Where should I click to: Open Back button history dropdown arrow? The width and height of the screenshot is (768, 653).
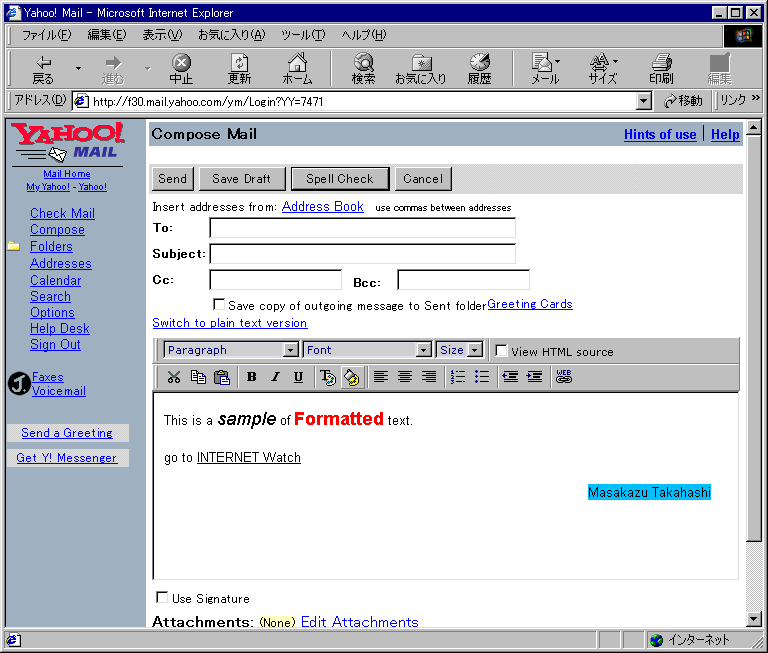pos(78,69)
